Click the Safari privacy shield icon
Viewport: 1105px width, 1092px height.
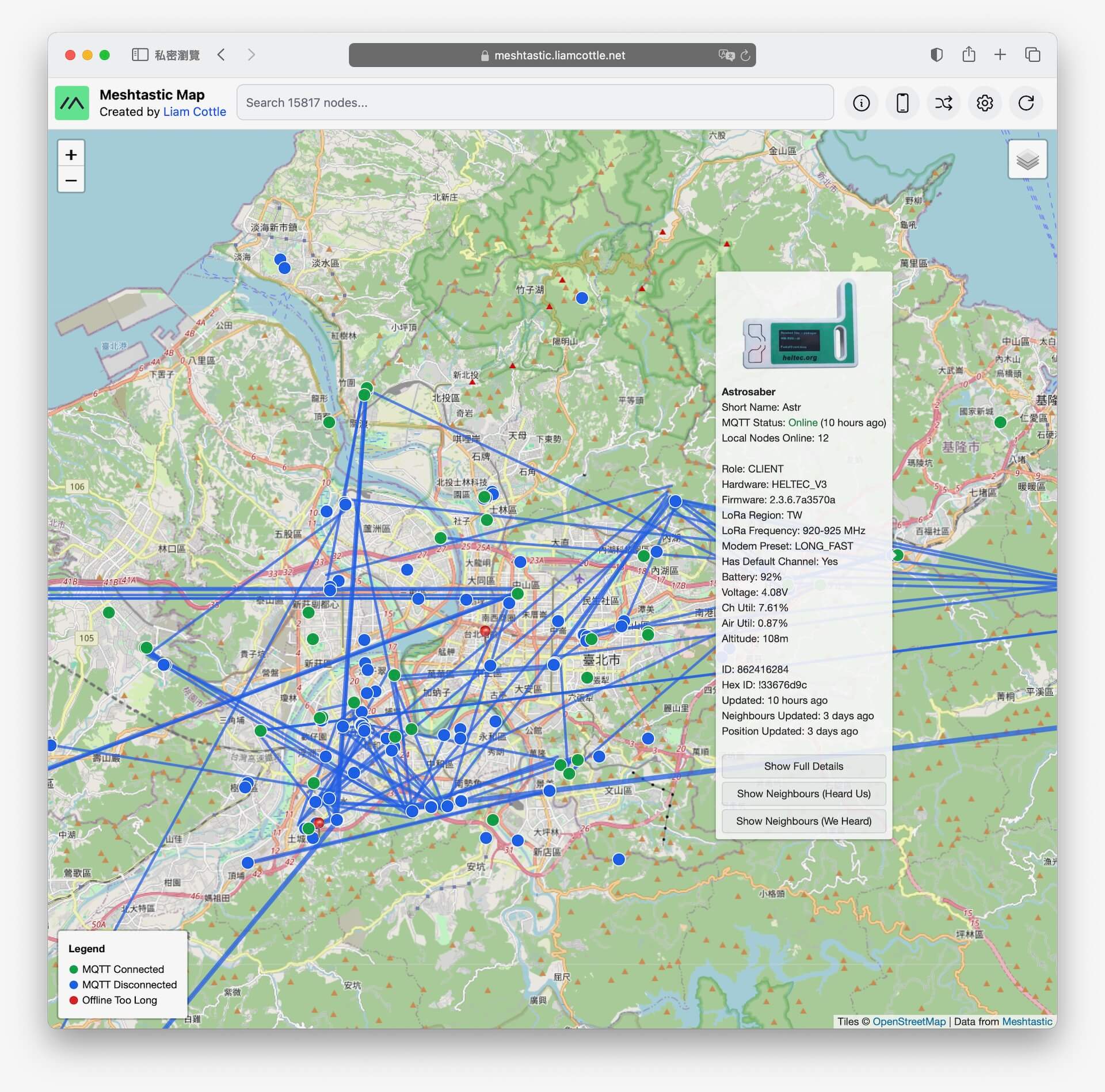936,55
